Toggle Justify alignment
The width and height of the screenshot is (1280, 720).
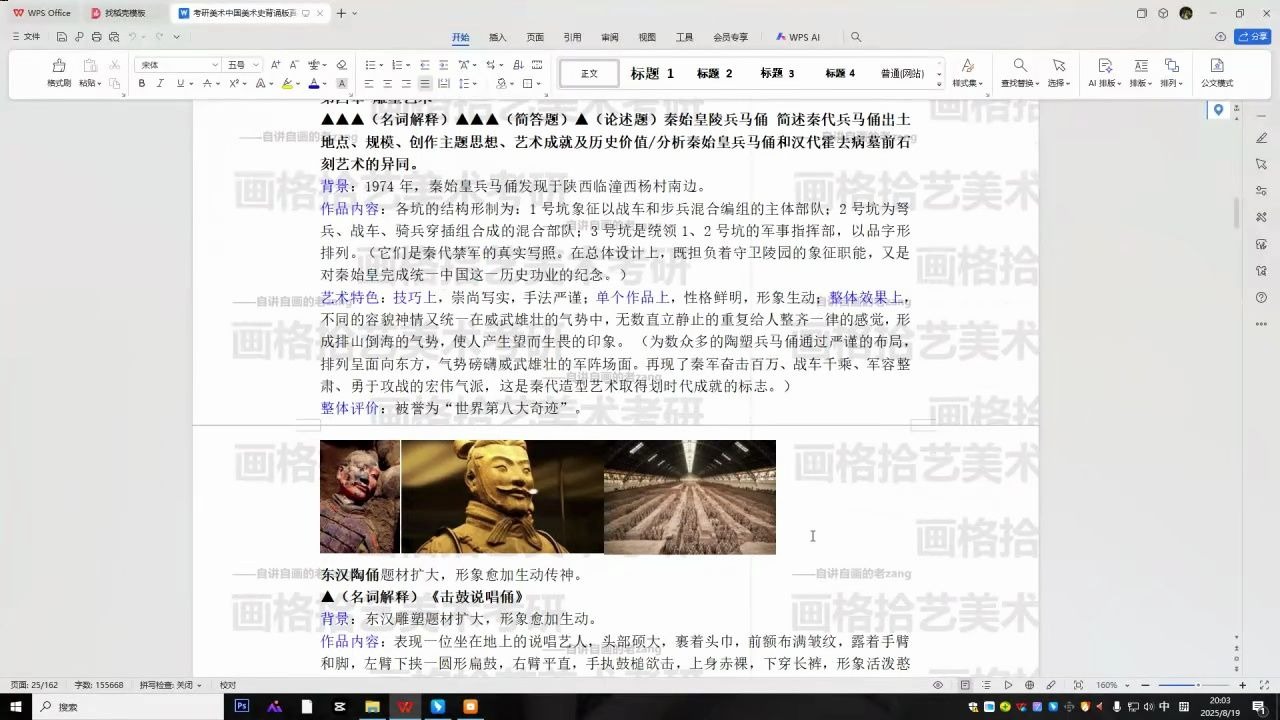(x=425, y=84)
